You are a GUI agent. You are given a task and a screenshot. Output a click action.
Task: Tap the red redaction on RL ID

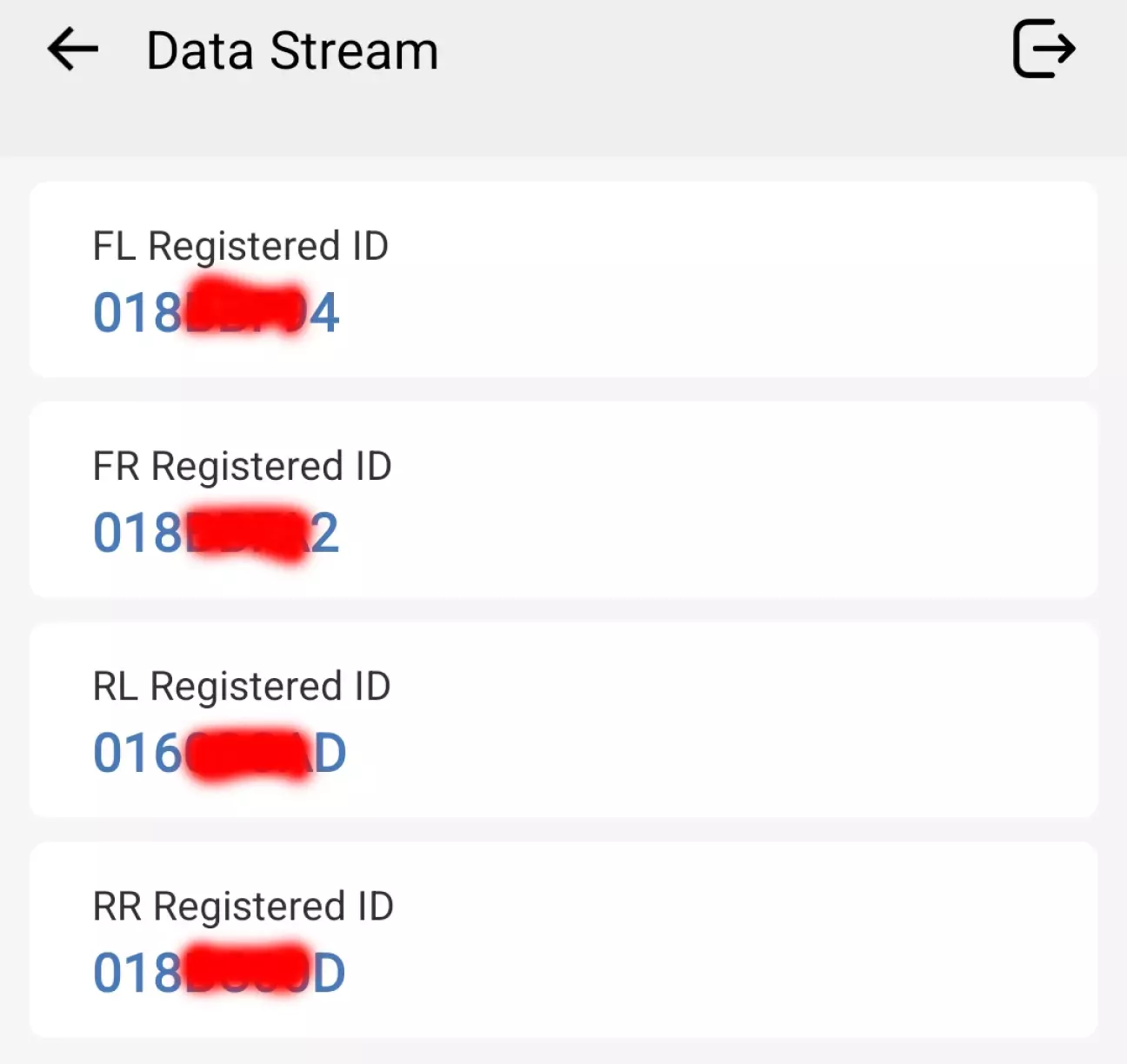[x=248, y=753]
